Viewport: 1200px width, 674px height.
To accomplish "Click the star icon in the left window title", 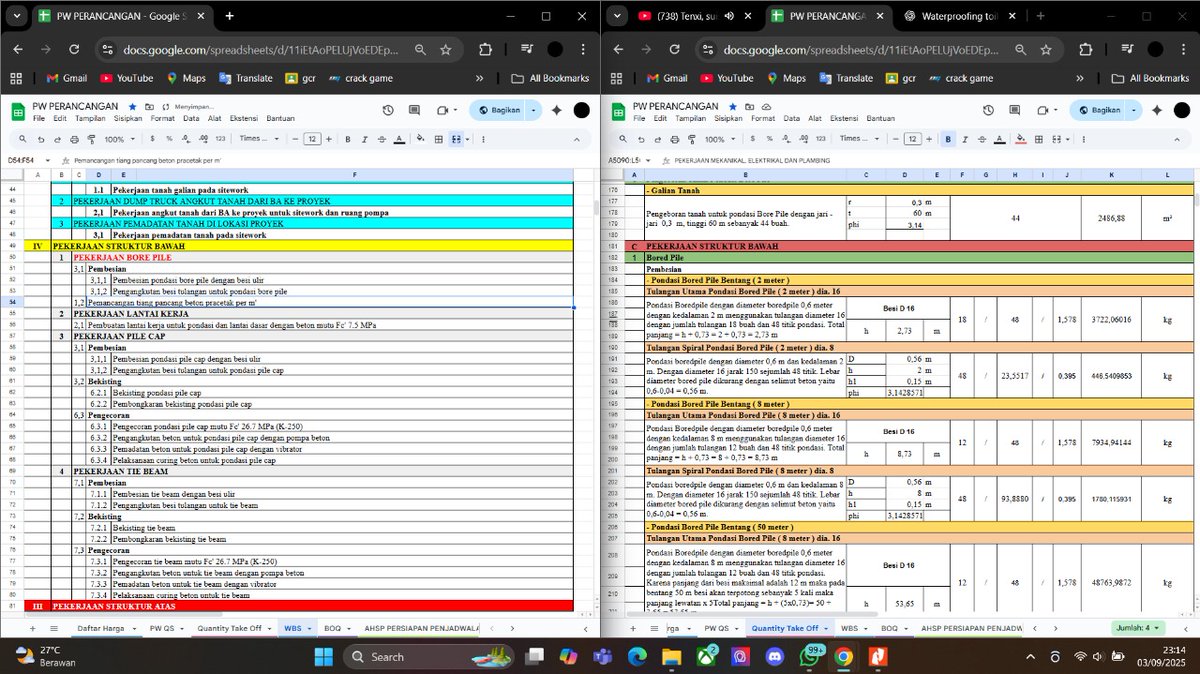I will (132, 106).
